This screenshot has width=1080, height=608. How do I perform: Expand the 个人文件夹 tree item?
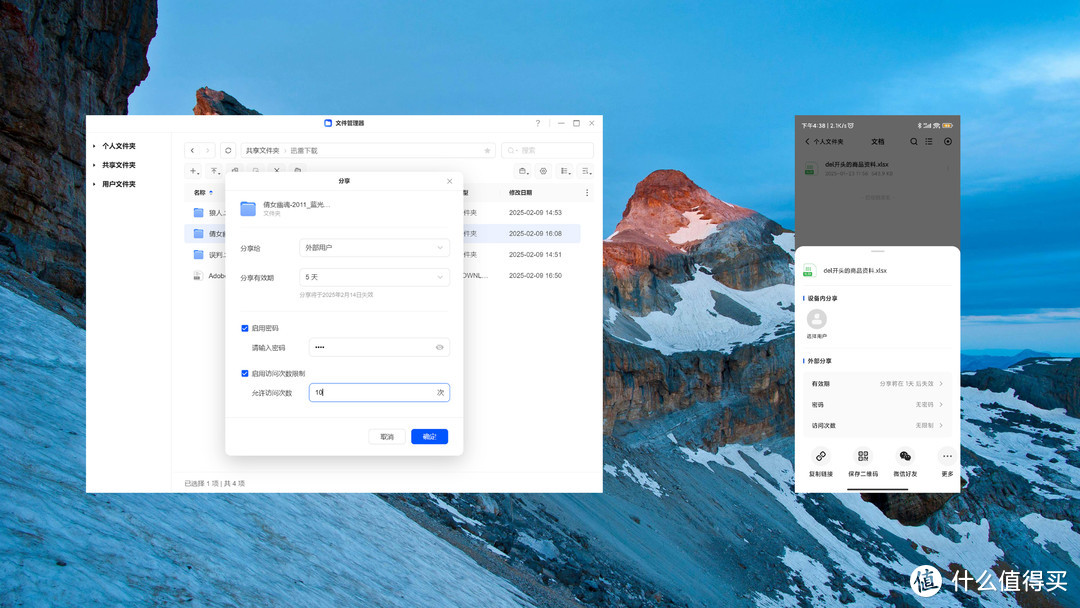point(95,146)
